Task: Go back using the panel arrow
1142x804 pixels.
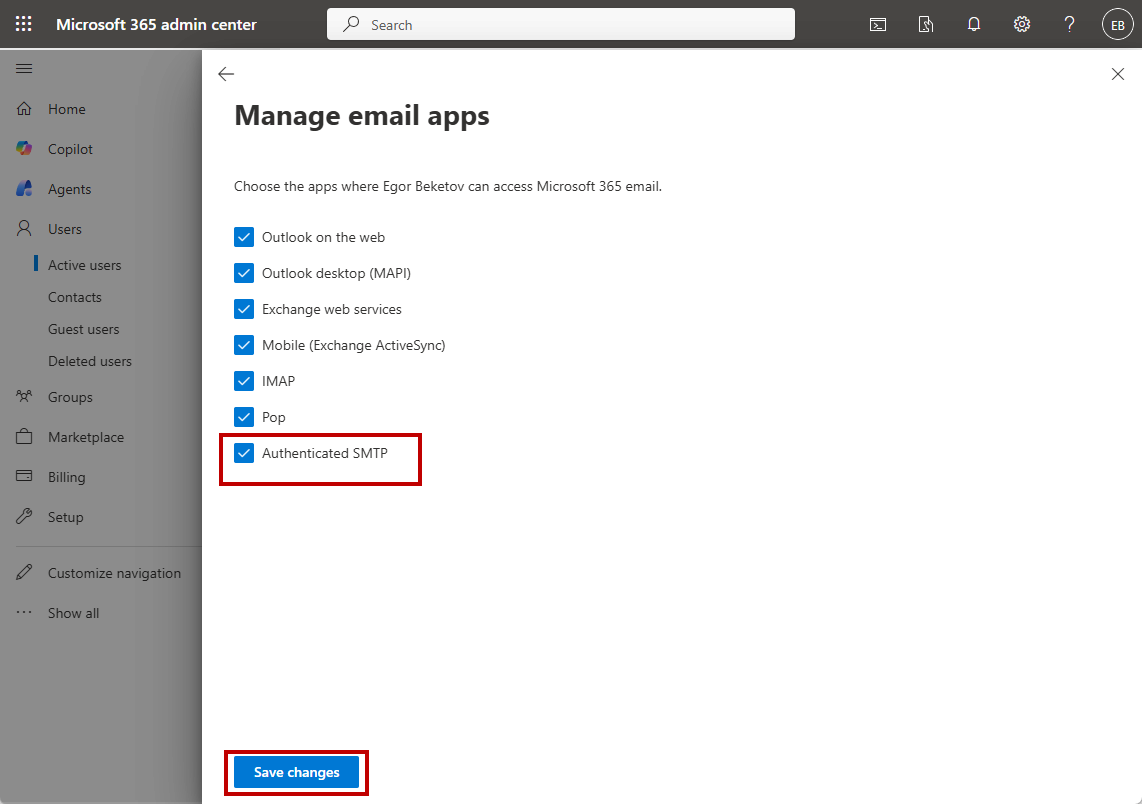Action: pos(226,74)
